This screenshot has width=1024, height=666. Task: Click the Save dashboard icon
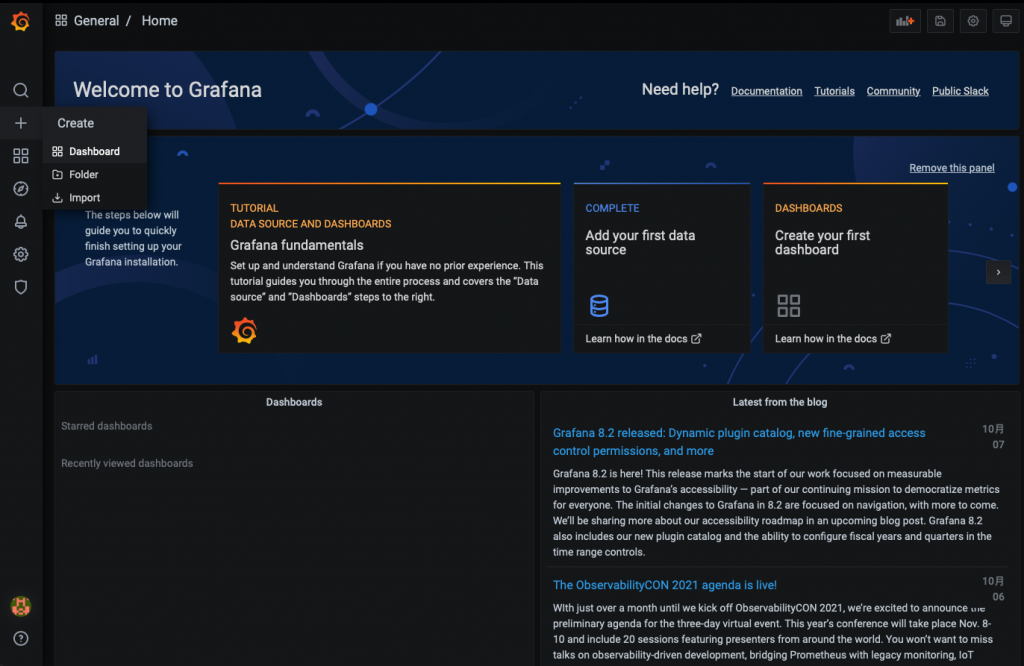pos(940,21)
